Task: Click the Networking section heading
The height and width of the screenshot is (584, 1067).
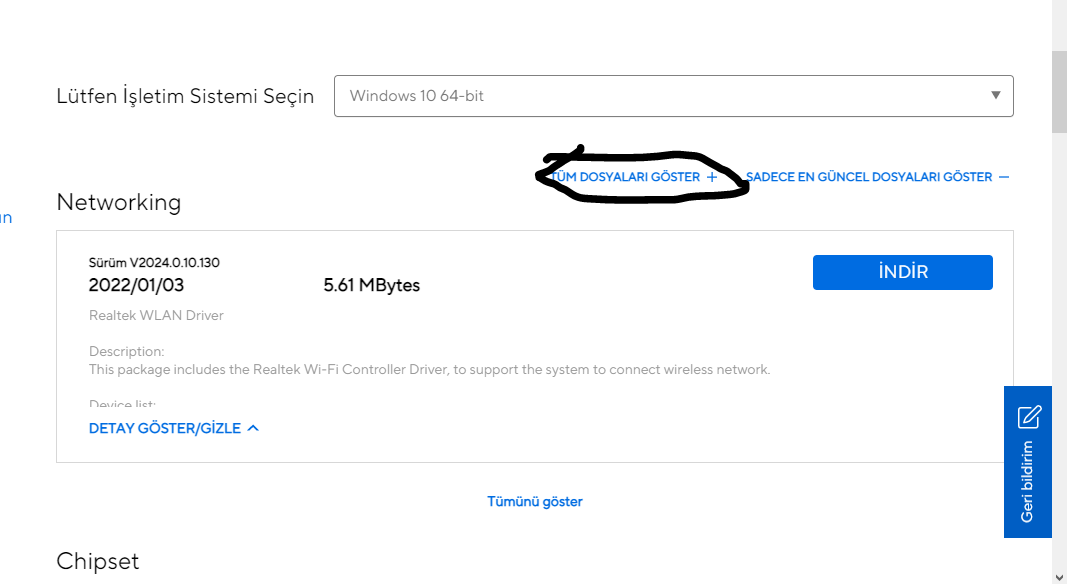Action: [119, 202]
